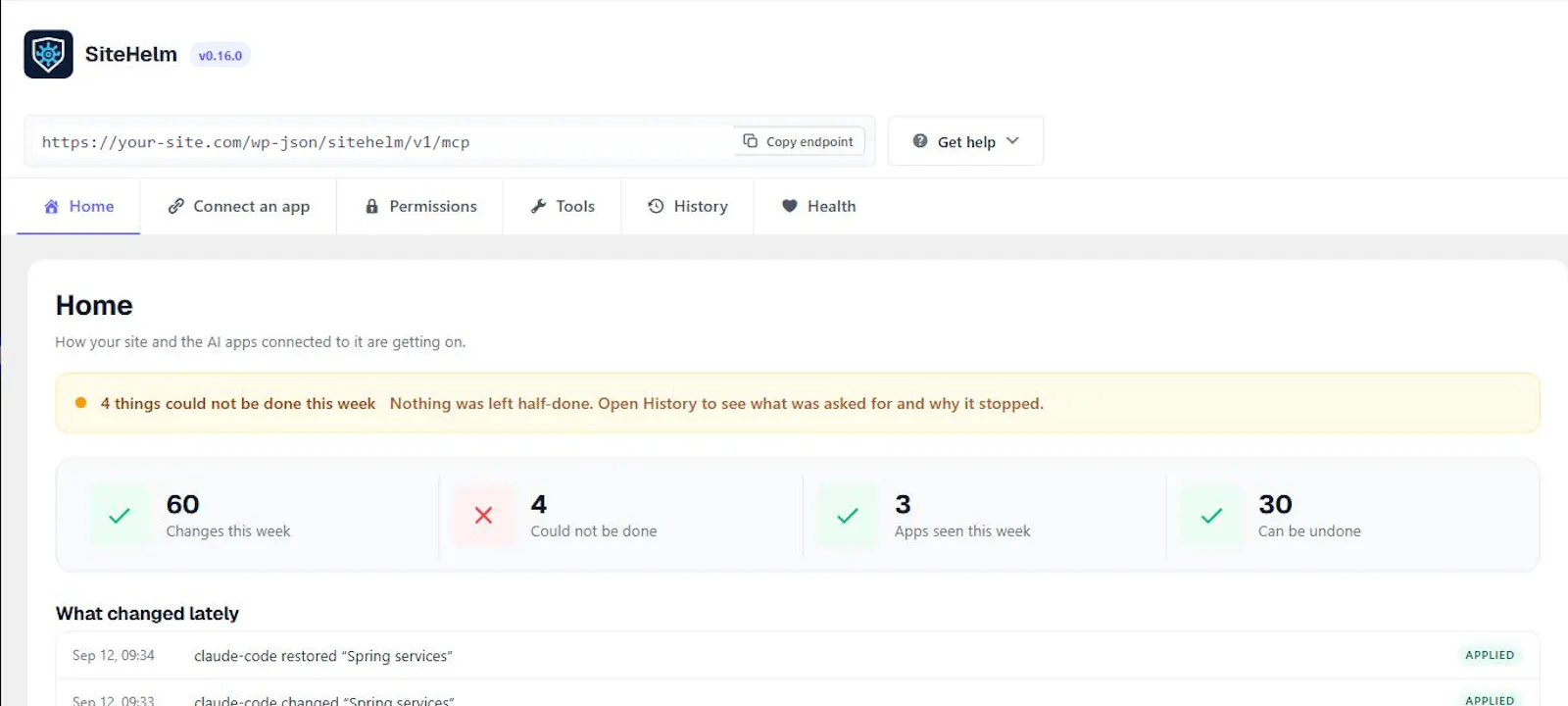Click the v0.16.0 version badge

tap(220, 56)
